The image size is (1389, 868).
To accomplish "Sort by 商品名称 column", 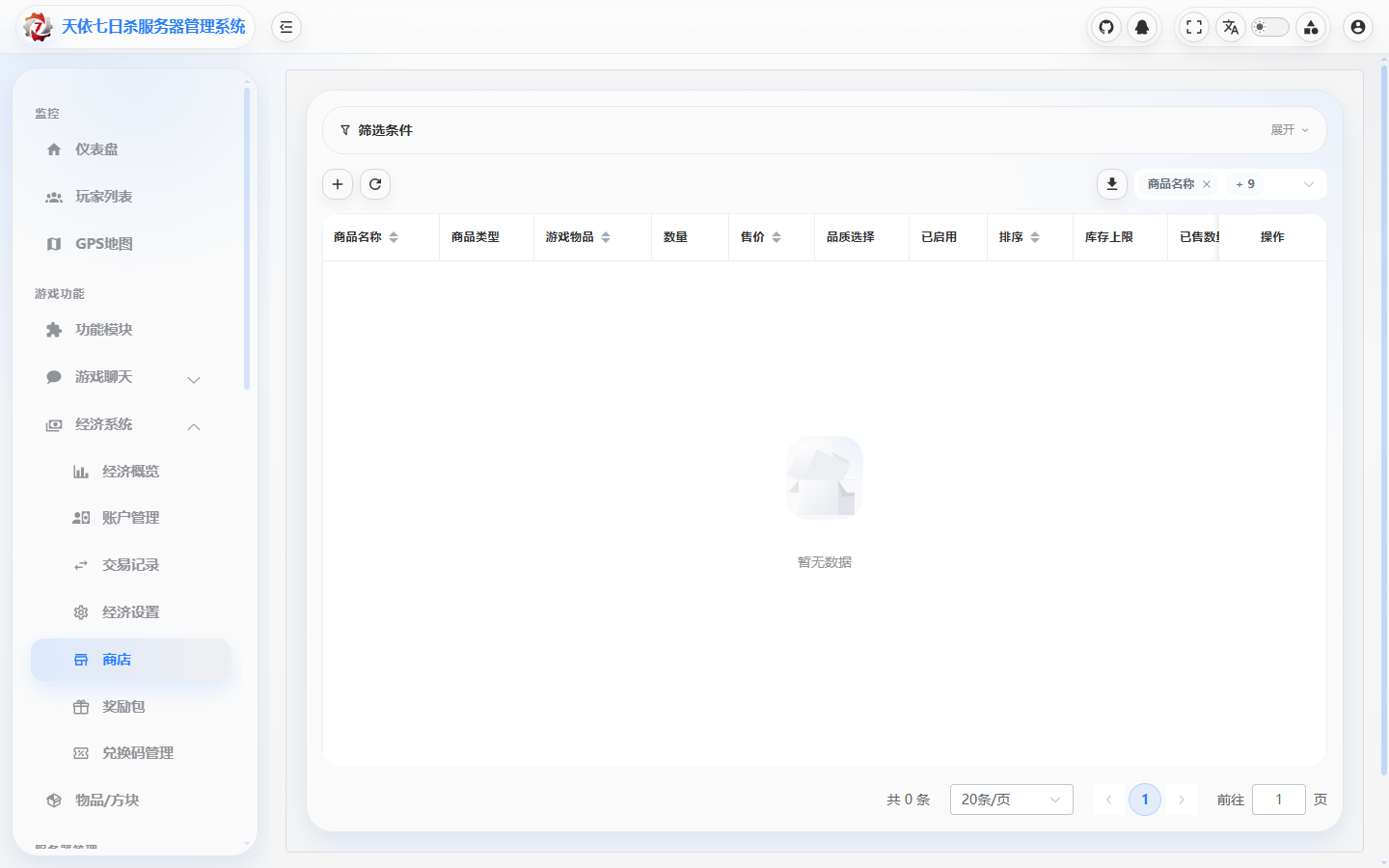I will click(x=394, y=237).
